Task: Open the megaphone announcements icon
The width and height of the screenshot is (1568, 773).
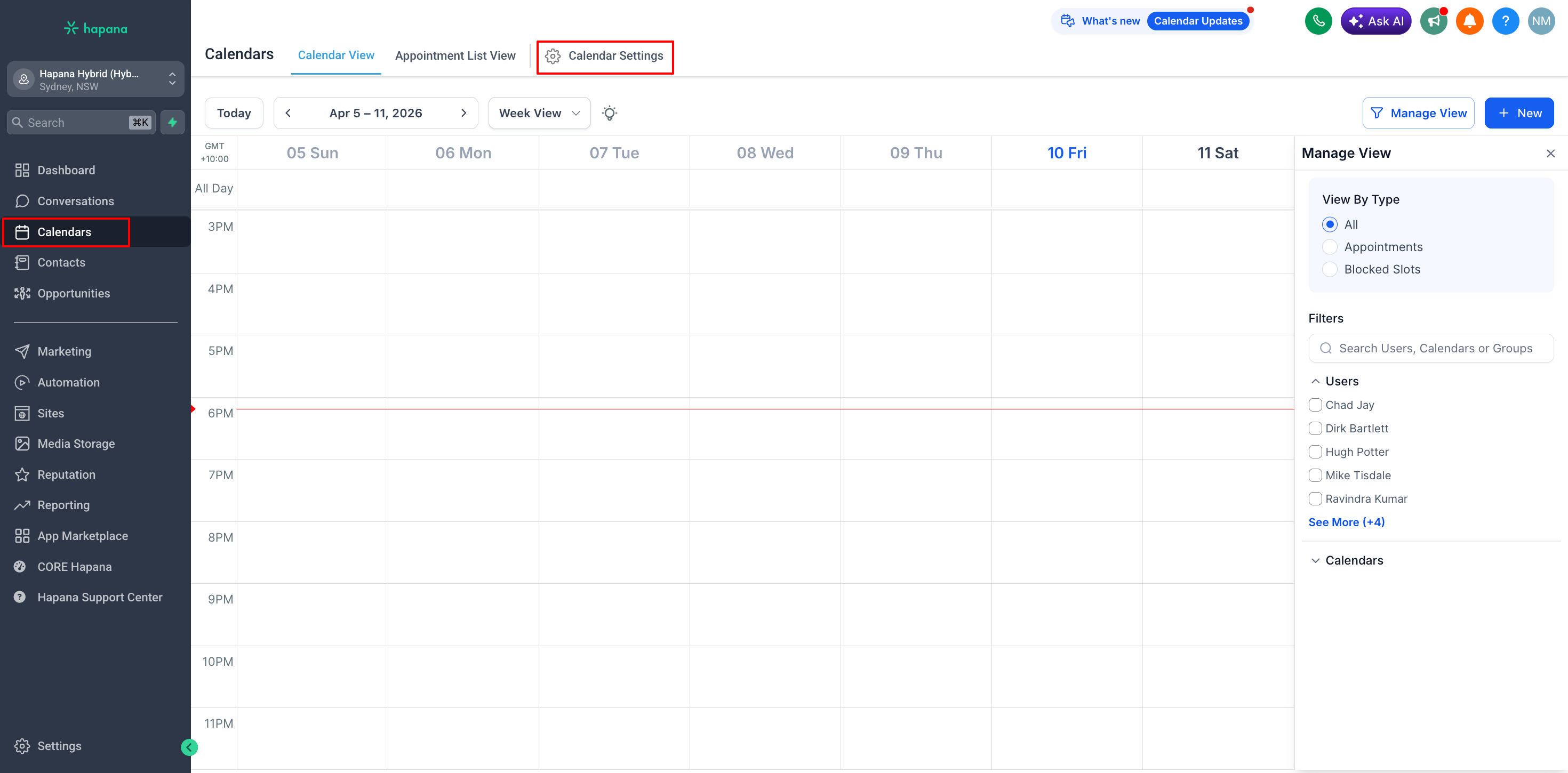Action: pos(1434,21)
